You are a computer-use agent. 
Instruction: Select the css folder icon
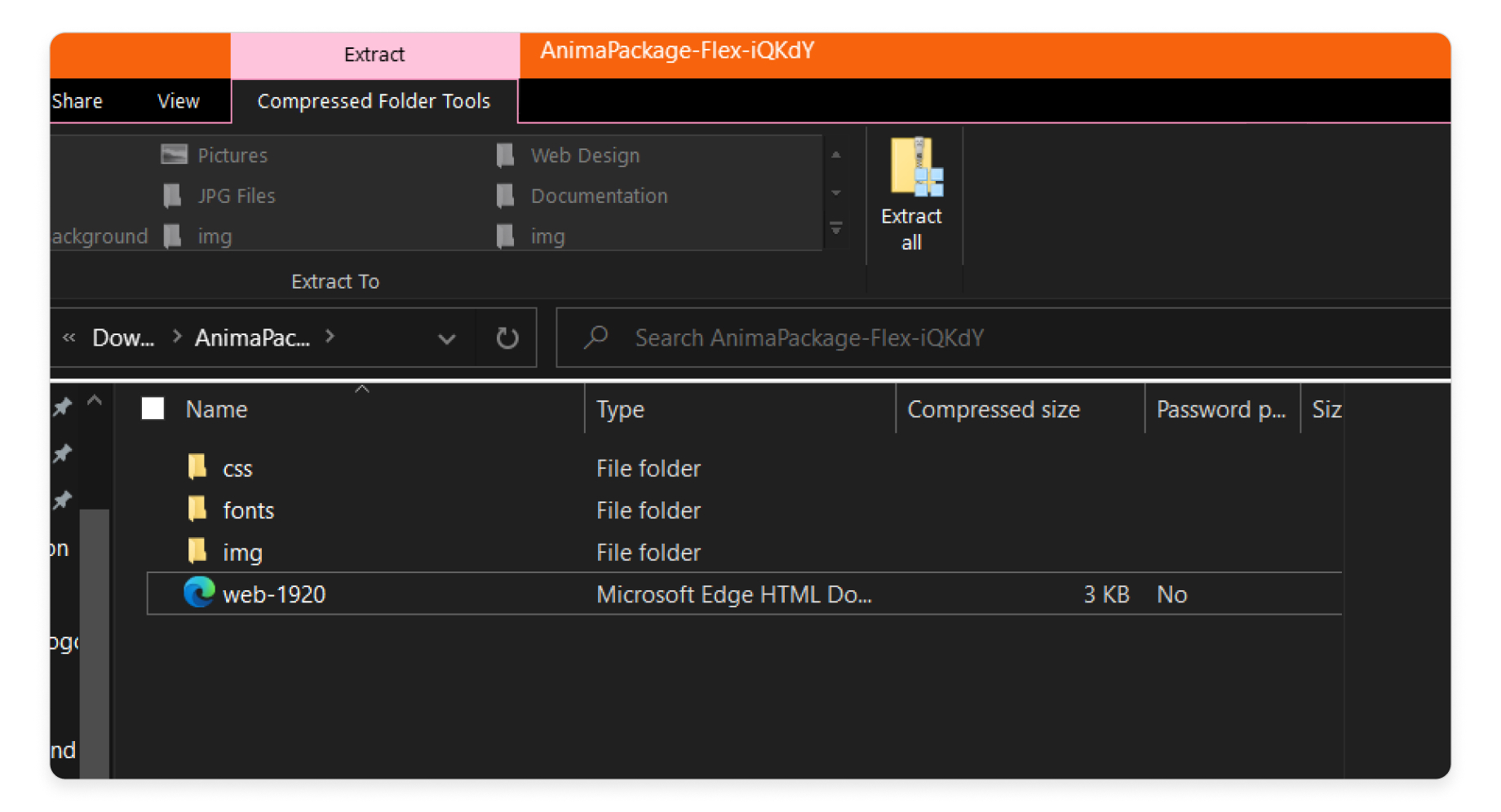tap(197, 467)
